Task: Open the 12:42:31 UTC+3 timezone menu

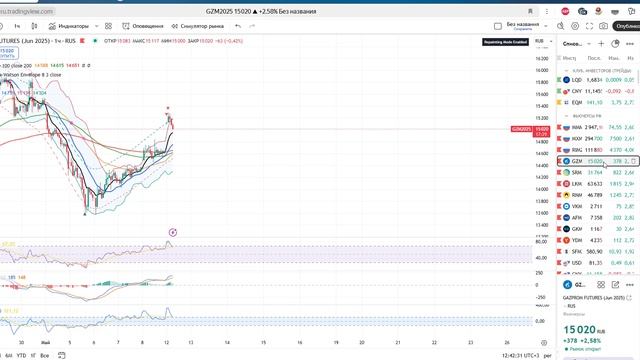Action: [520, 356]
